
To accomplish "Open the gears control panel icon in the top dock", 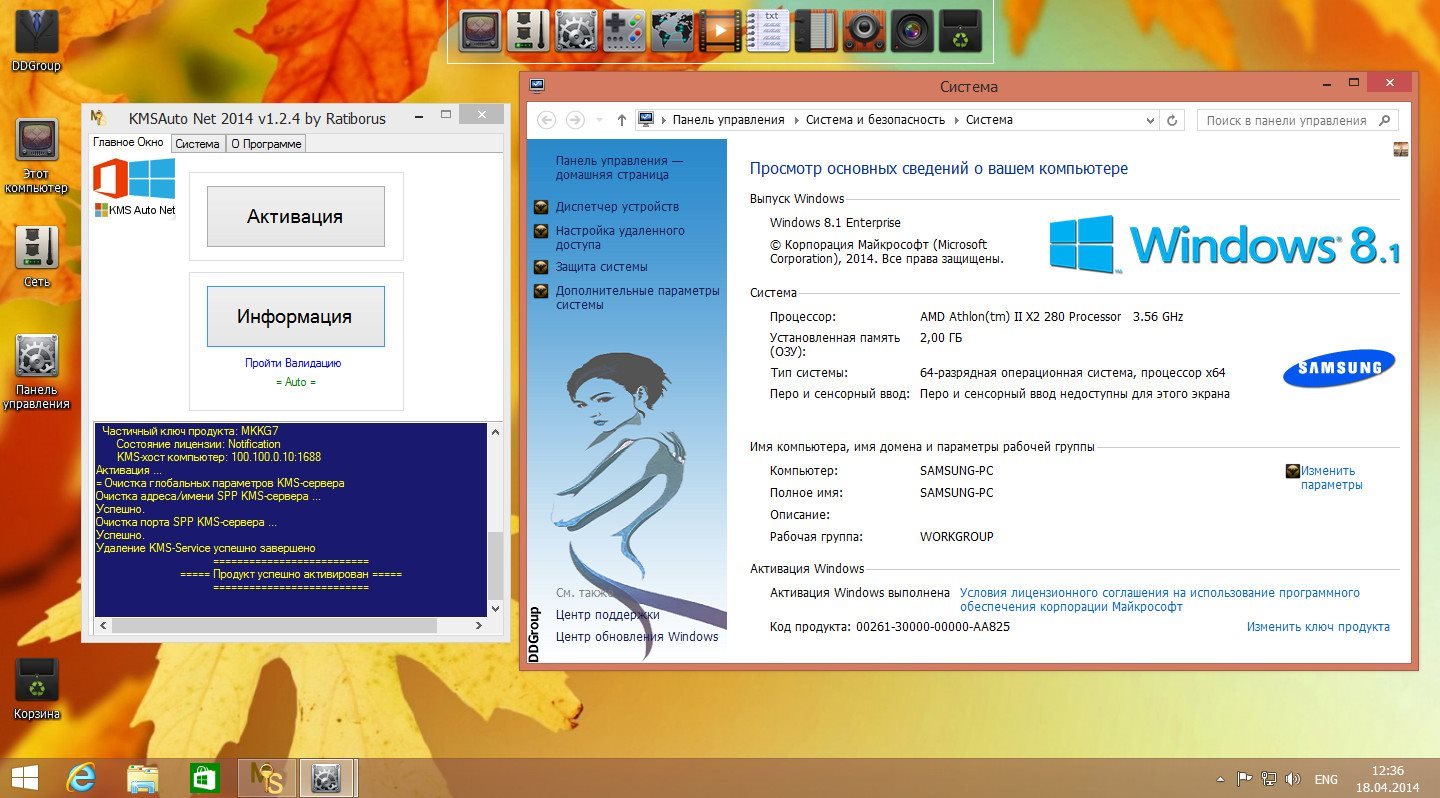I will [576, 31].
